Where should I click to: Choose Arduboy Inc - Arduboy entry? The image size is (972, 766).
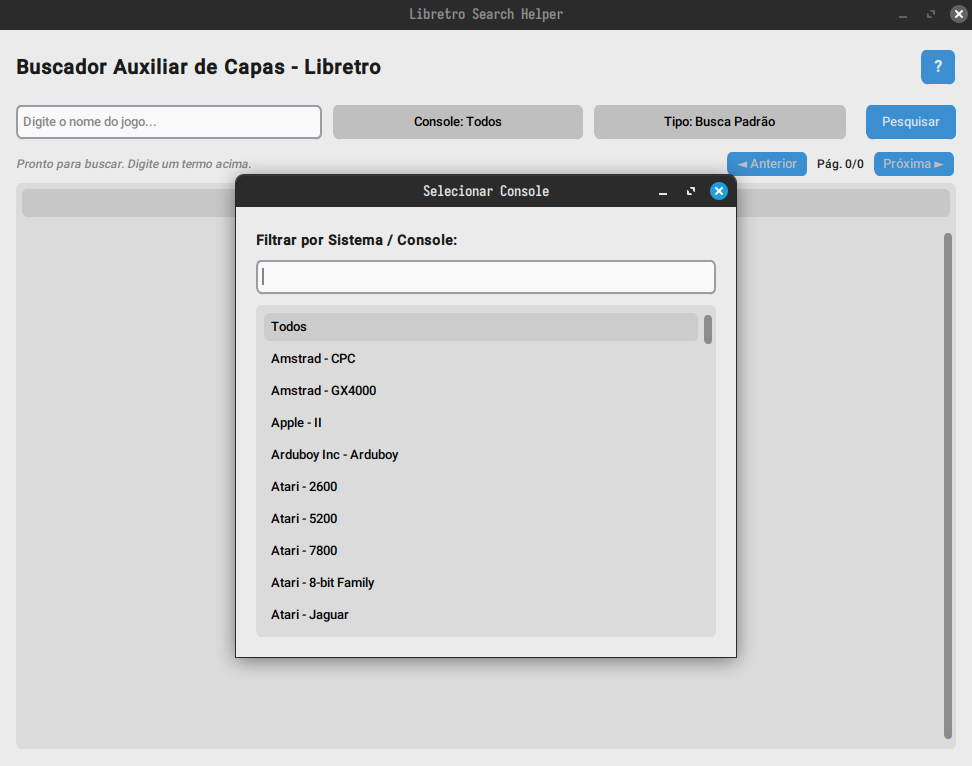click(x=481, y=455)
